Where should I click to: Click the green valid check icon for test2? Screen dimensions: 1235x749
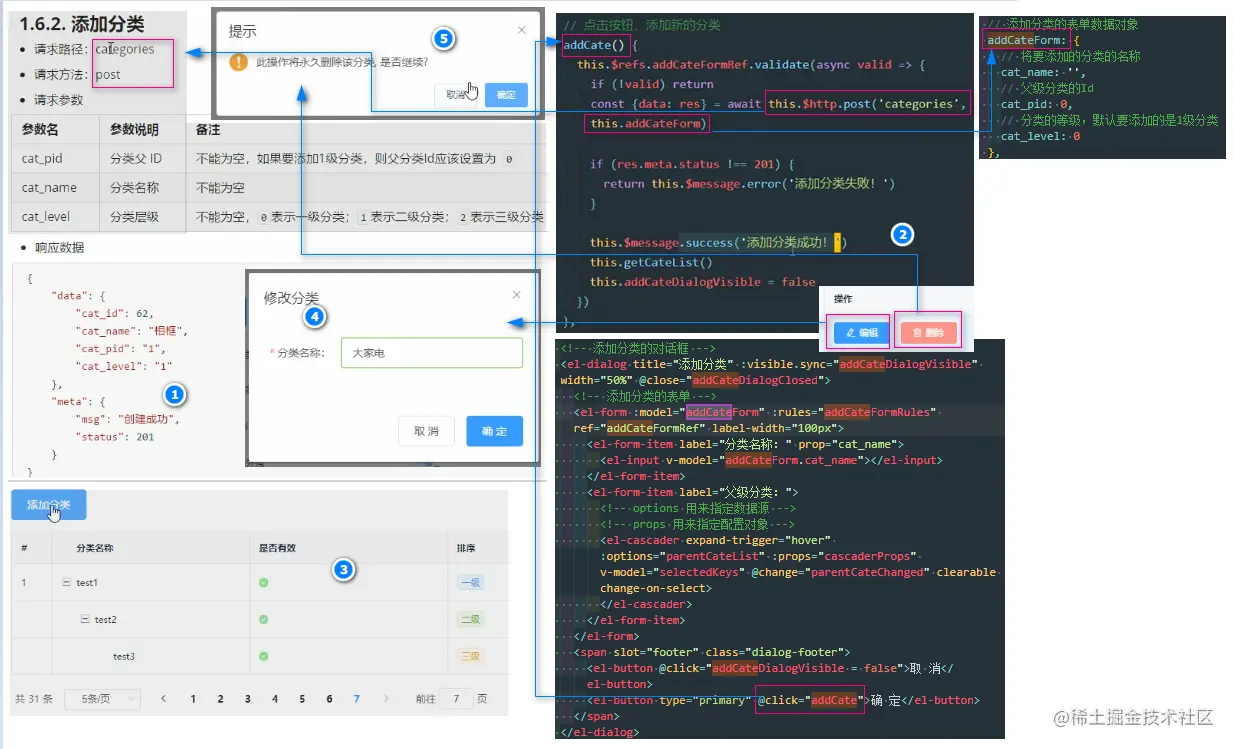point(263,619)
